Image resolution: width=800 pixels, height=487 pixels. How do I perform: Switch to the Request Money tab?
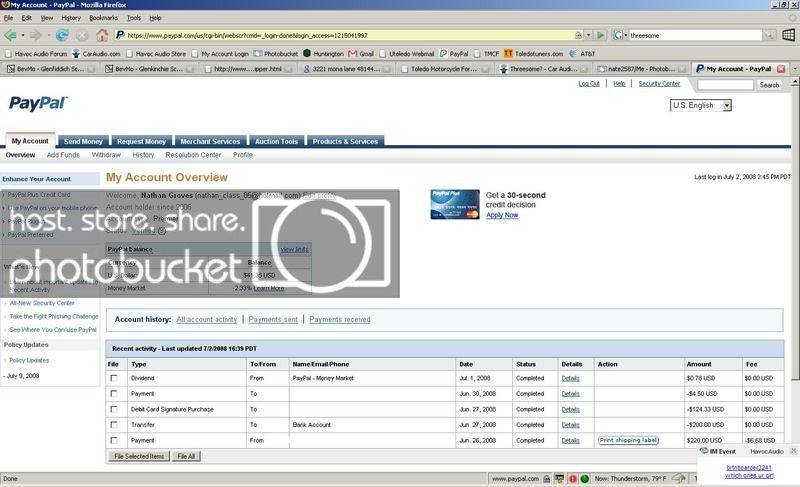141,141
